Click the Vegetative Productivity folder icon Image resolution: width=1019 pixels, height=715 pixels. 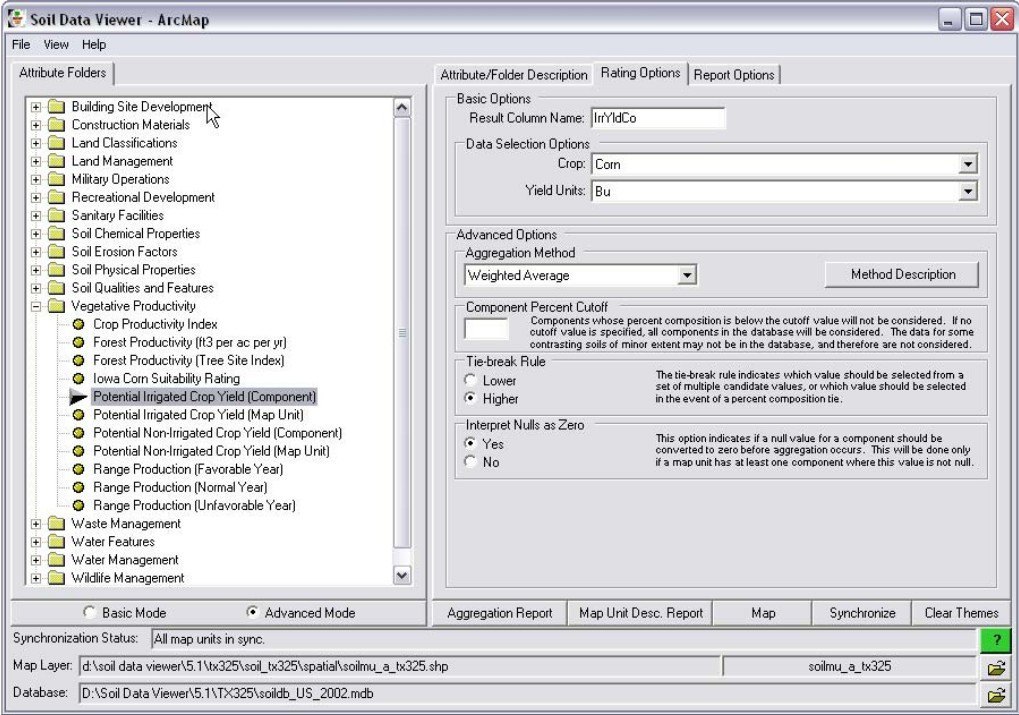click(x=56, y=305)
